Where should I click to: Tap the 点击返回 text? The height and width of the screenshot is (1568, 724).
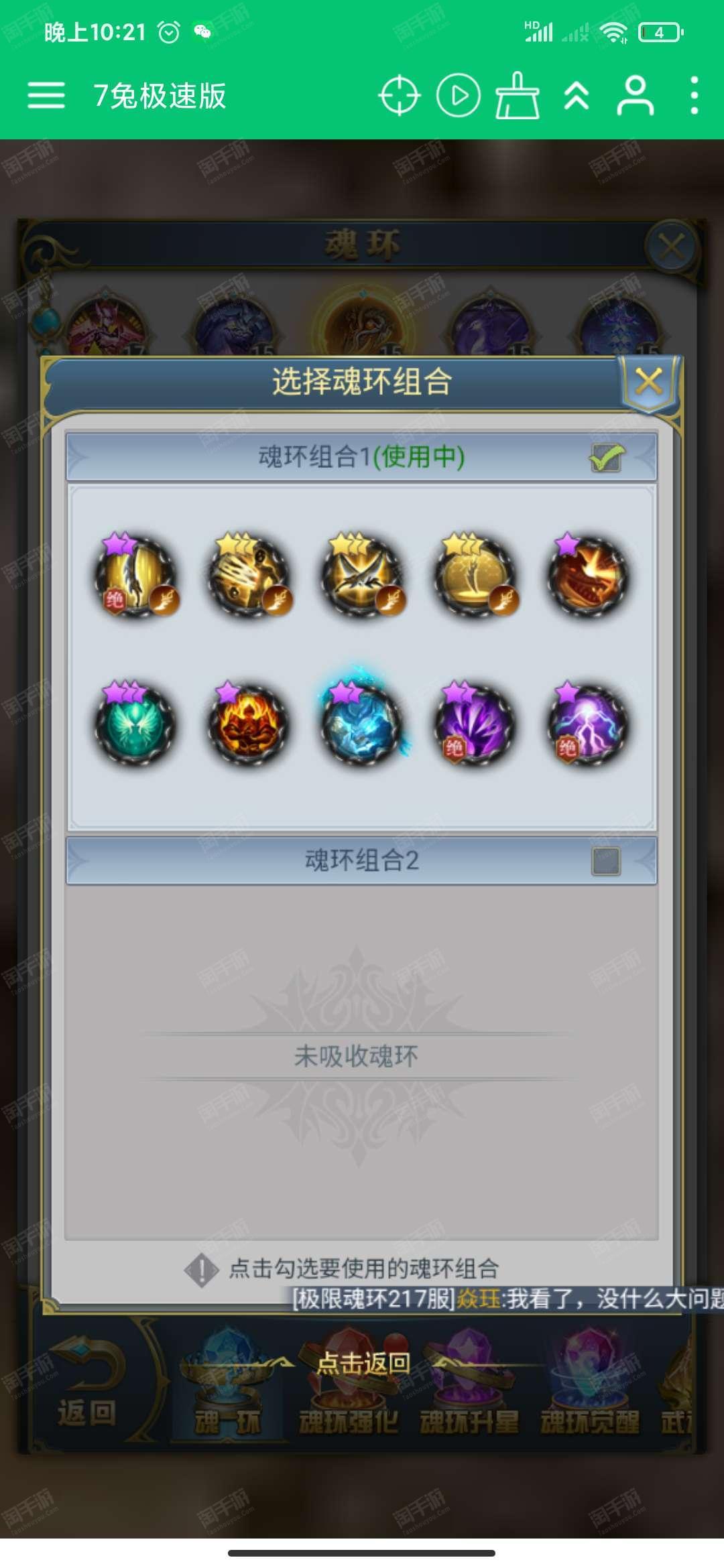tap(363, 1363)
